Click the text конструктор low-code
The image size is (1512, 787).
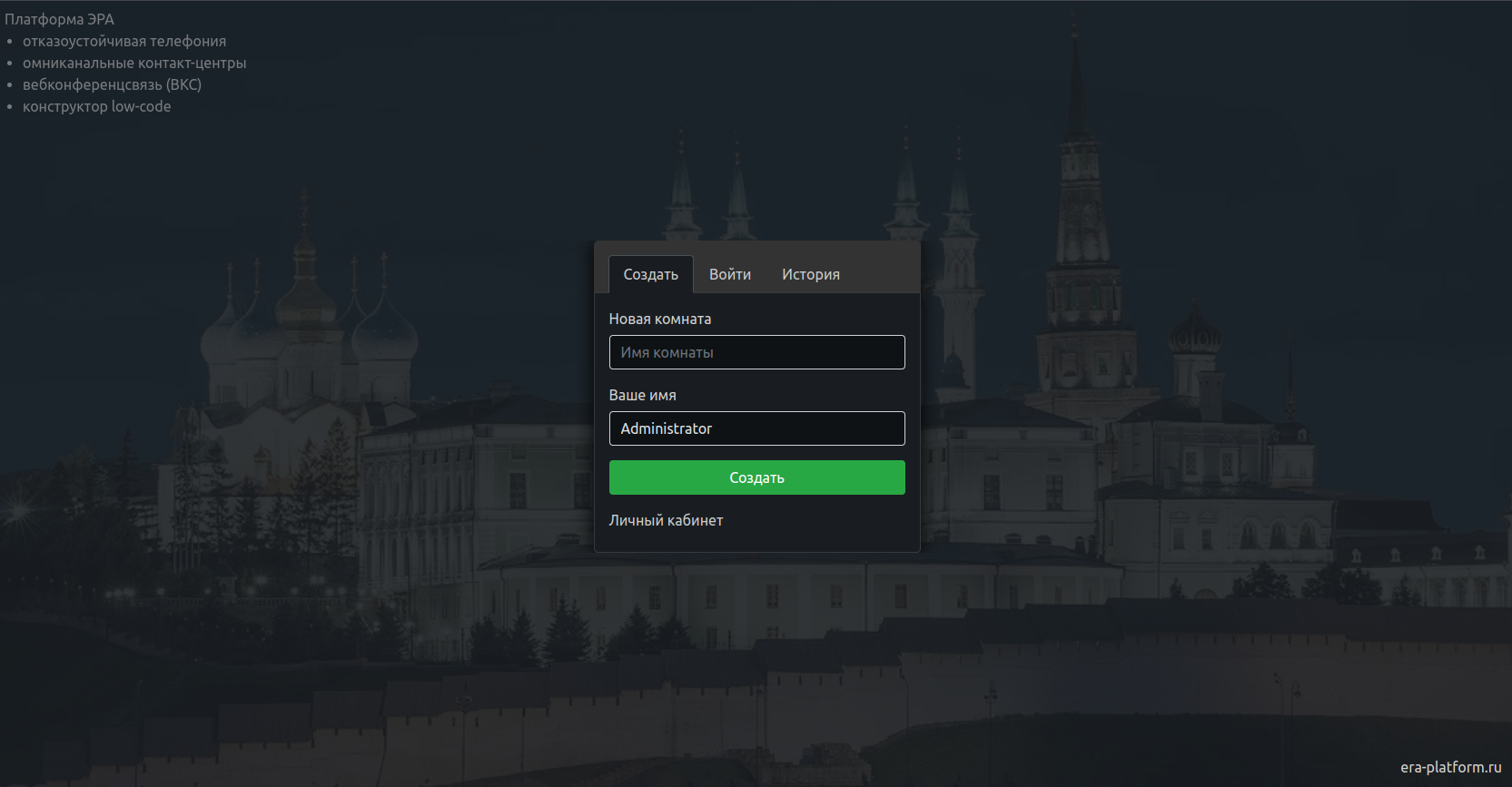96,106
